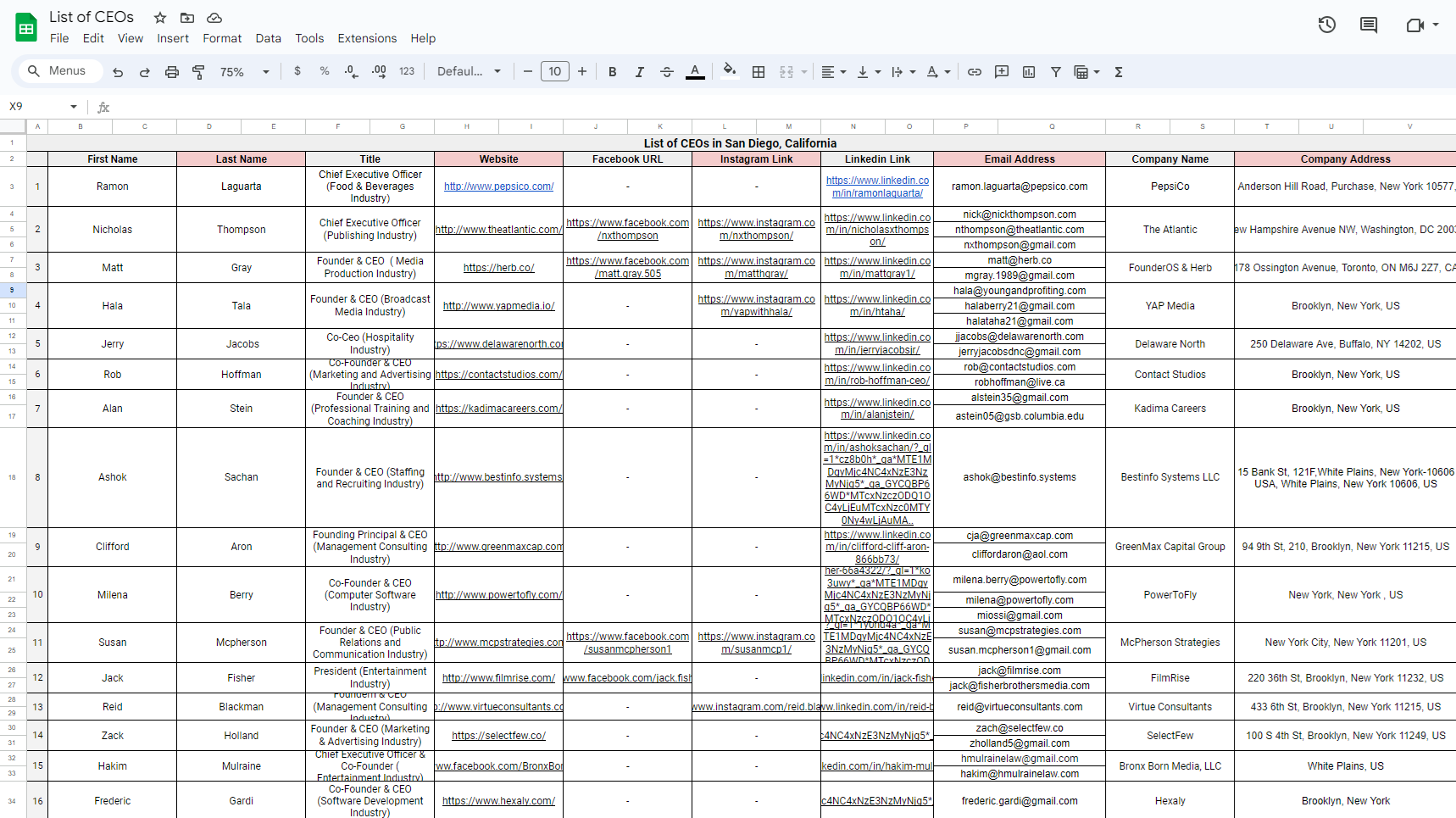
Task: Star the List of CEOs document
Action: (160, 18)
